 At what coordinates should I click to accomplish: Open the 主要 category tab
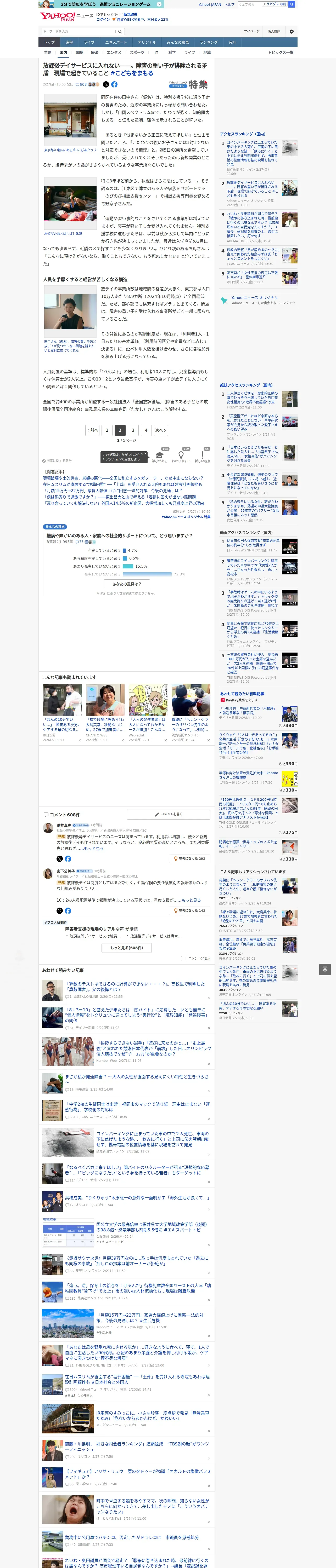48,52
